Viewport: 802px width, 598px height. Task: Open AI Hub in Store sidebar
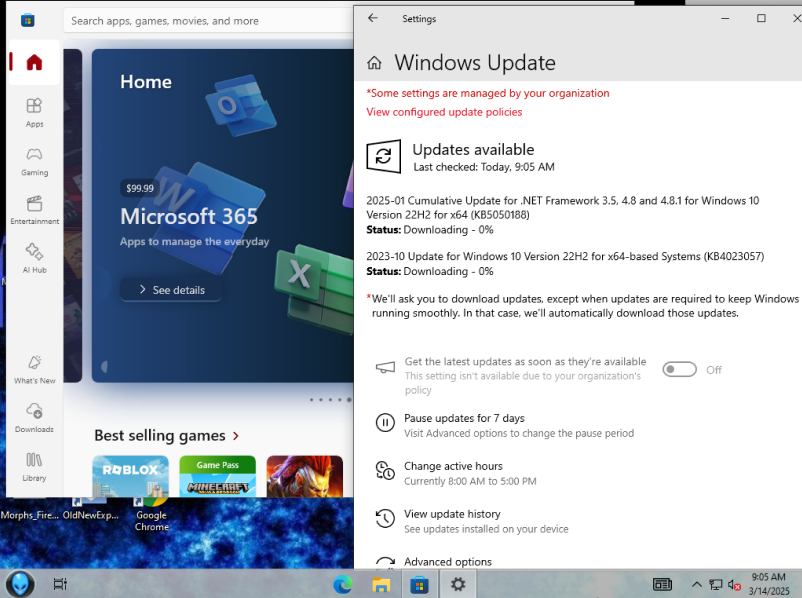click(34, 258)
